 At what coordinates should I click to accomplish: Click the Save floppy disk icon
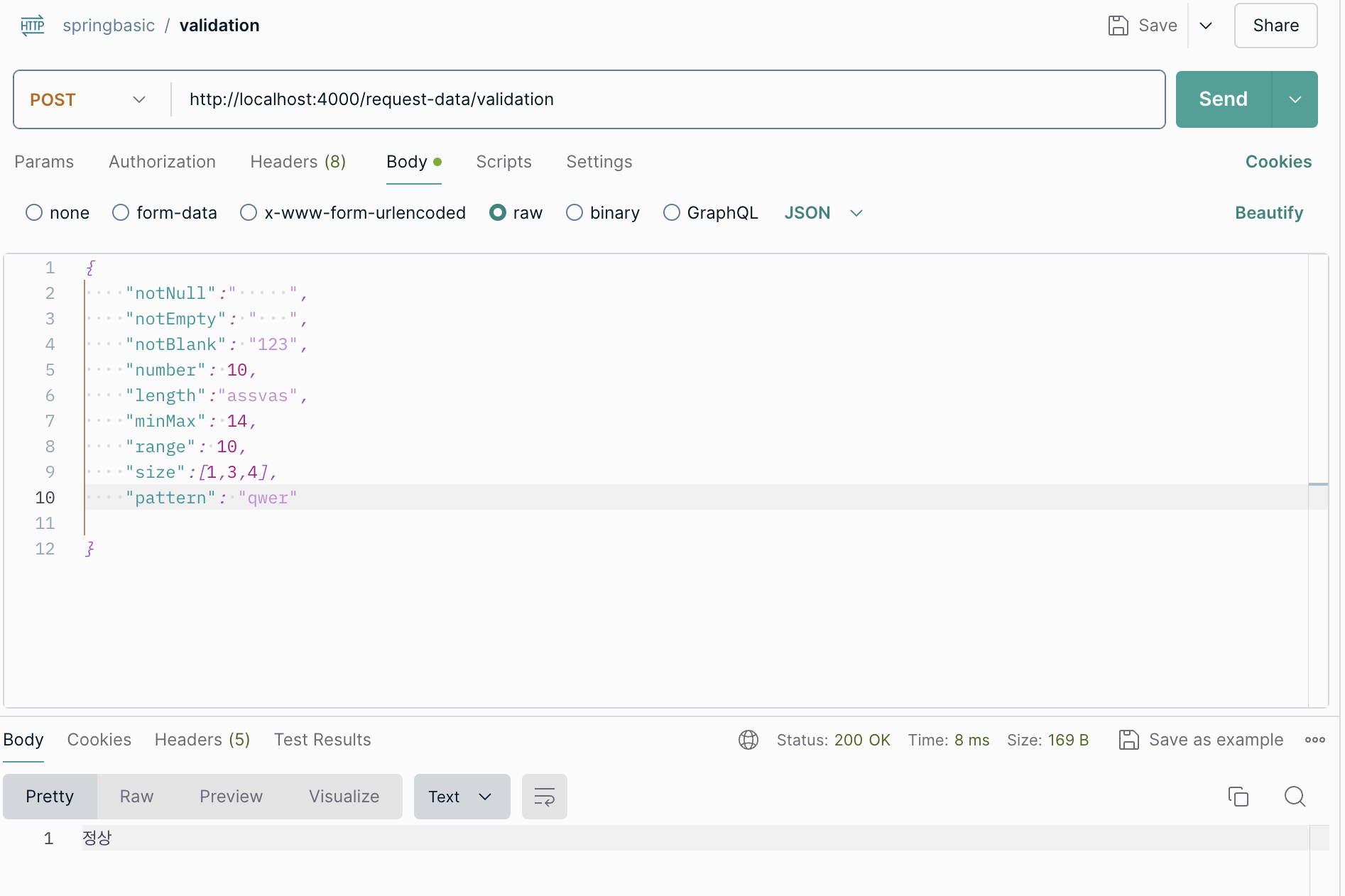click(x=1118, y=26)
